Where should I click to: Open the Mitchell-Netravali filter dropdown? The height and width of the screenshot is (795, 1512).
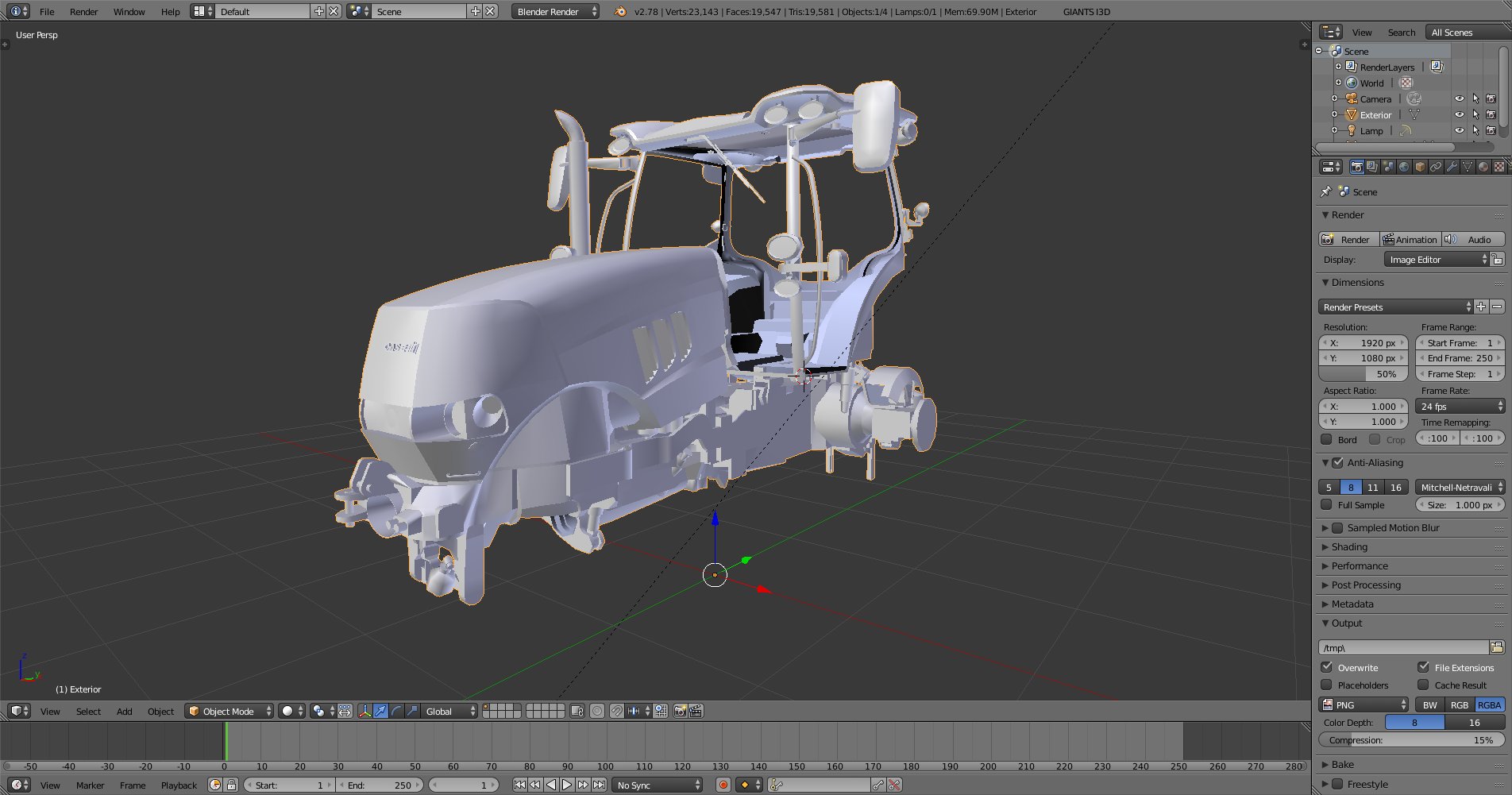[x=1460, y=488]
